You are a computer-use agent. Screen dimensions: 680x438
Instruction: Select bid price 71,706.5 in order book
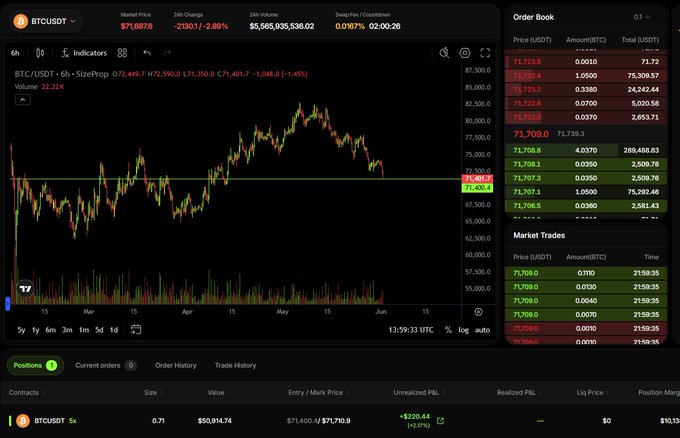click(x=527, y=206)
